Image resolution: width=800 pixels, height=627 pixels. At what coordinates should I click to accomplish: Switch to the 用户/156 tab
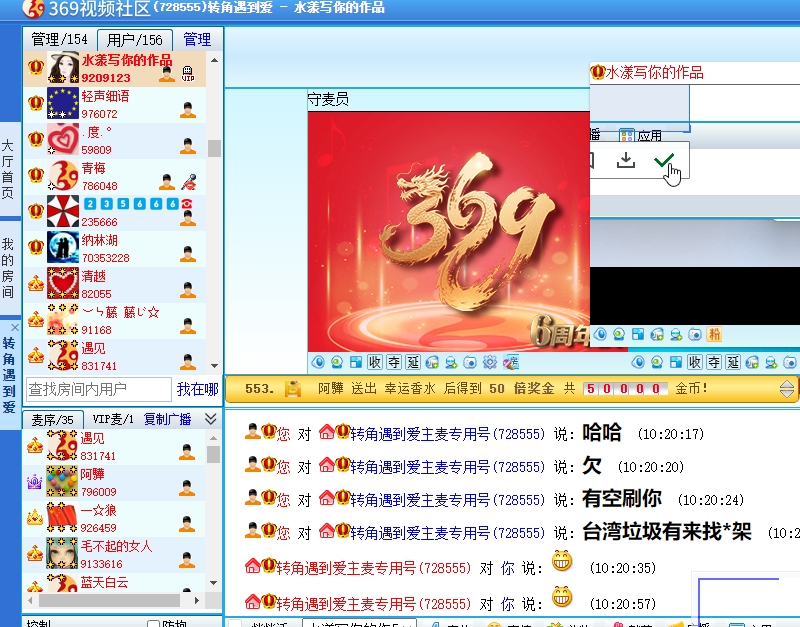pyautogui.click(x=135, y=40)
